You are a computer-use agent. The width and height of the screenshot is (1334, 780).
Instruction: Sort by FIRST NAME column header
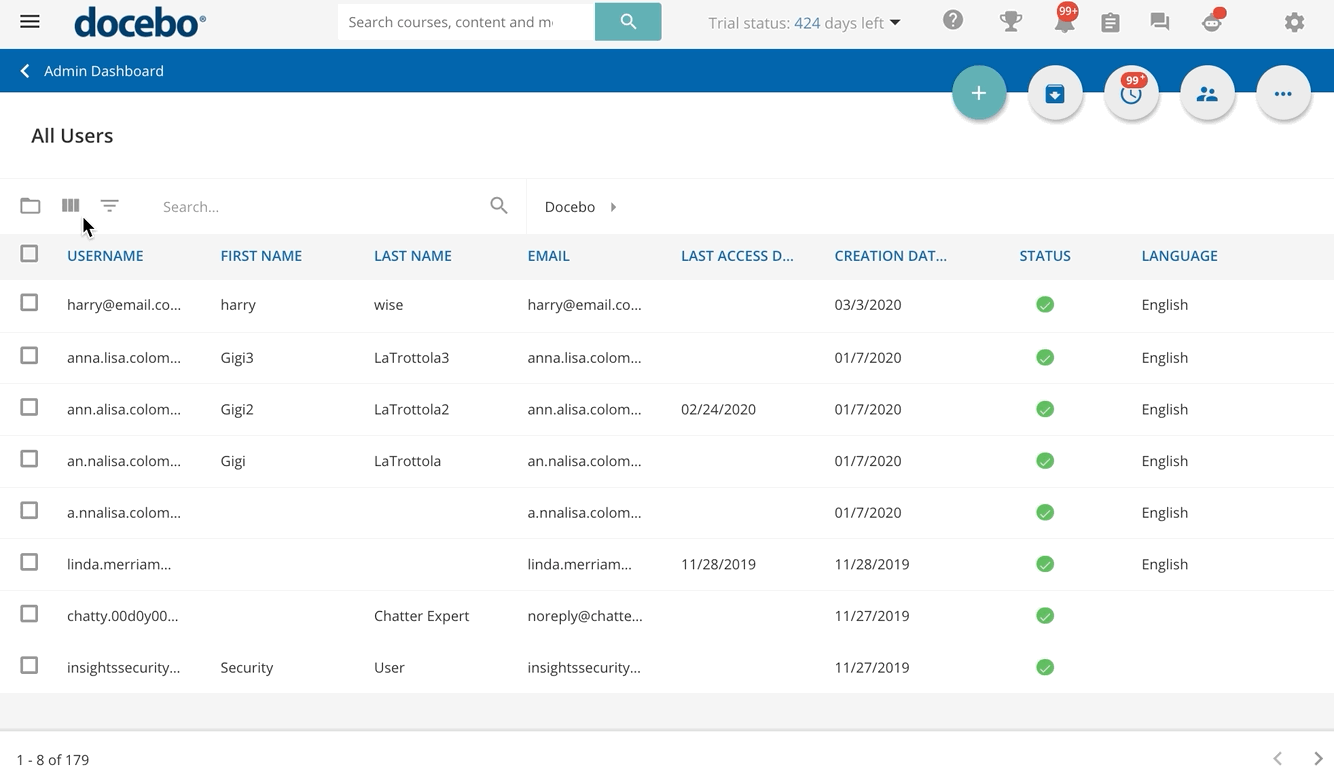click(261, 256)
